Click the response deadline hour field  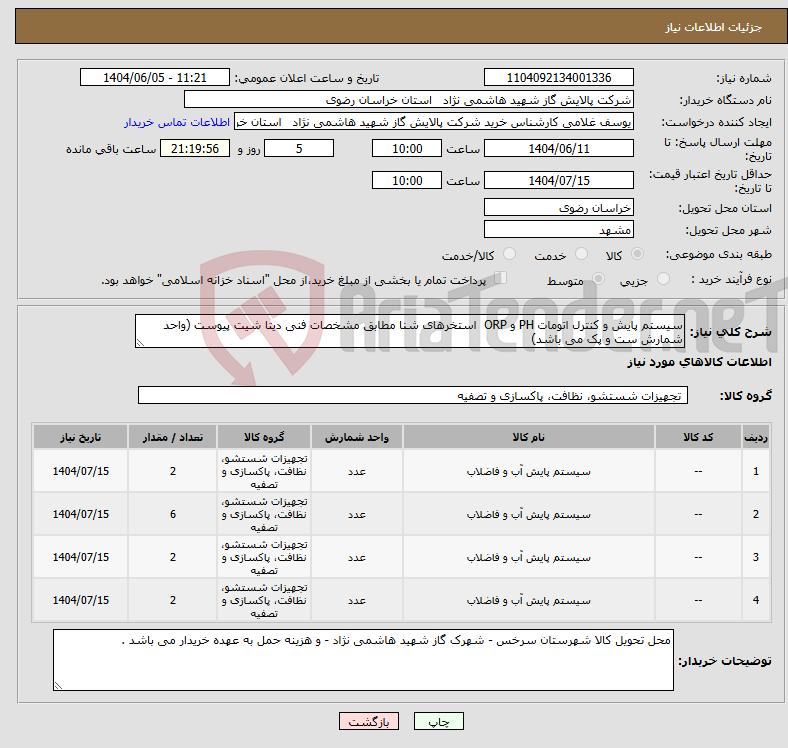click(407, 148)
